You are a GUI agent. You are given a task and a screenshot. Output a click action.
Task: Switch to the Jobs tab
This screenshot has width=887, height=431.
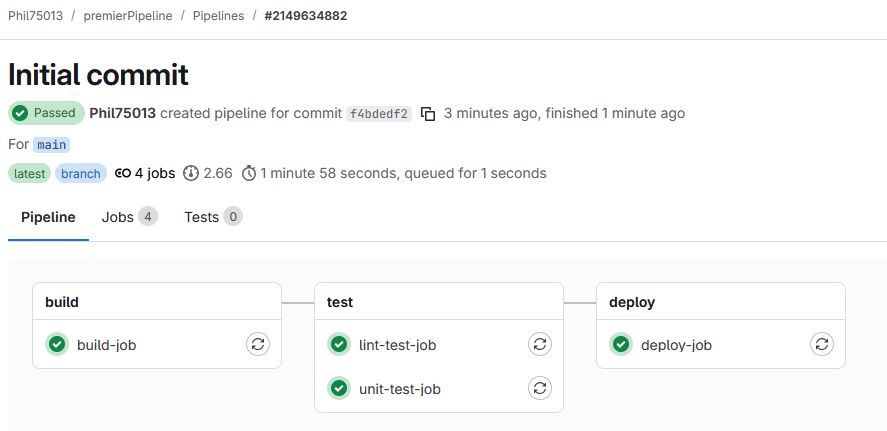tap(129, 217)
